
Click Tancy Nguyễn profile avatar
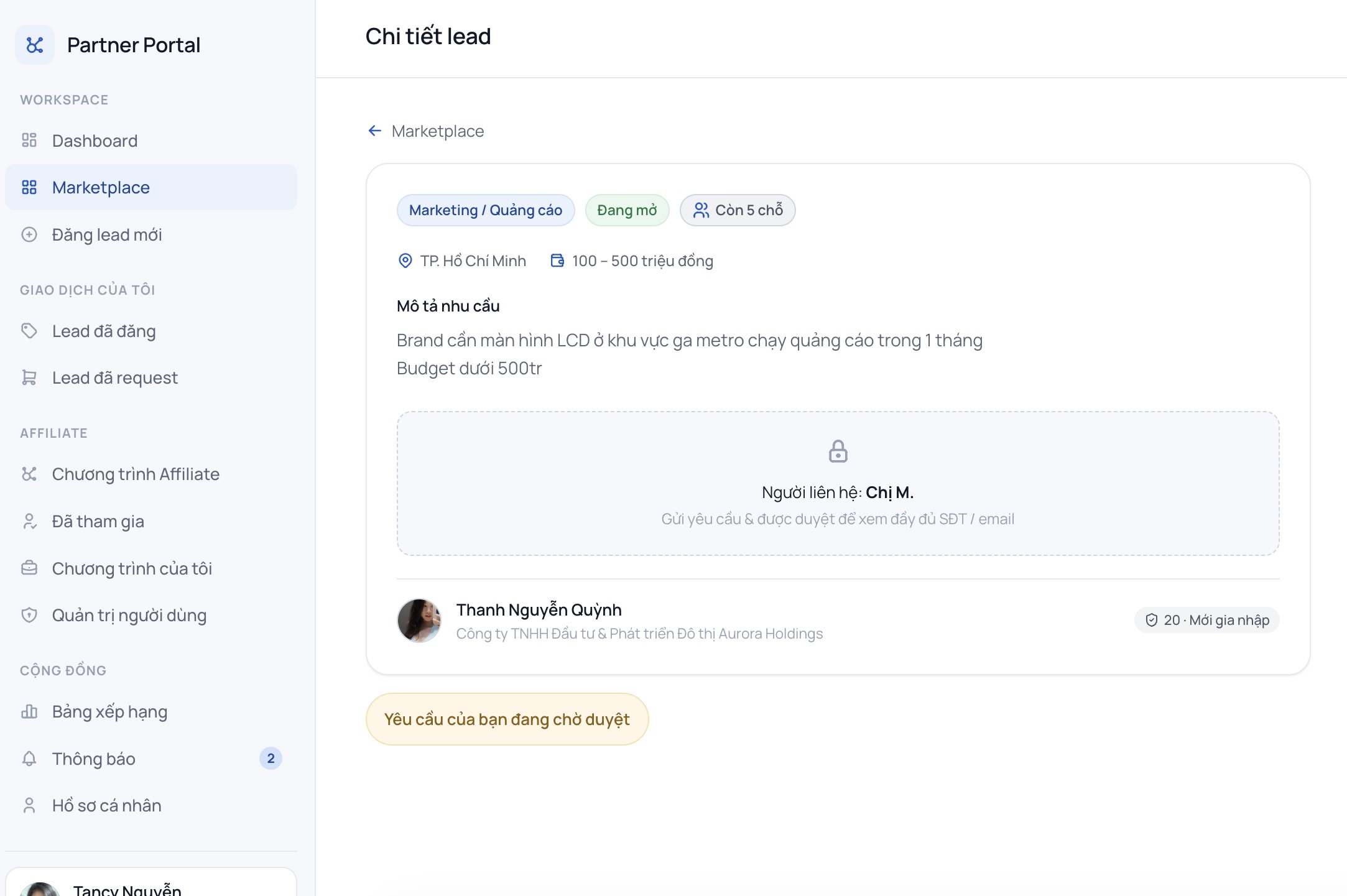click(x=40, y=890)
